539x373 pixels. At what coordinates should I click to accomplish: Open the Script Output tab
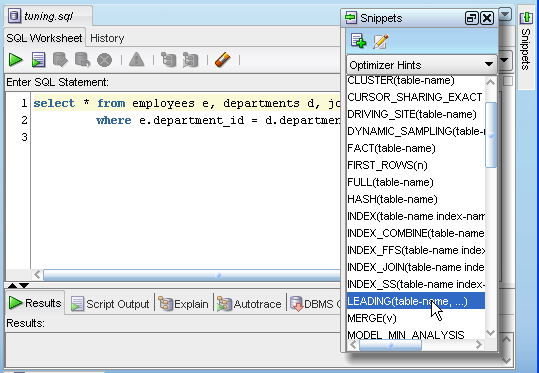point(110,304)
